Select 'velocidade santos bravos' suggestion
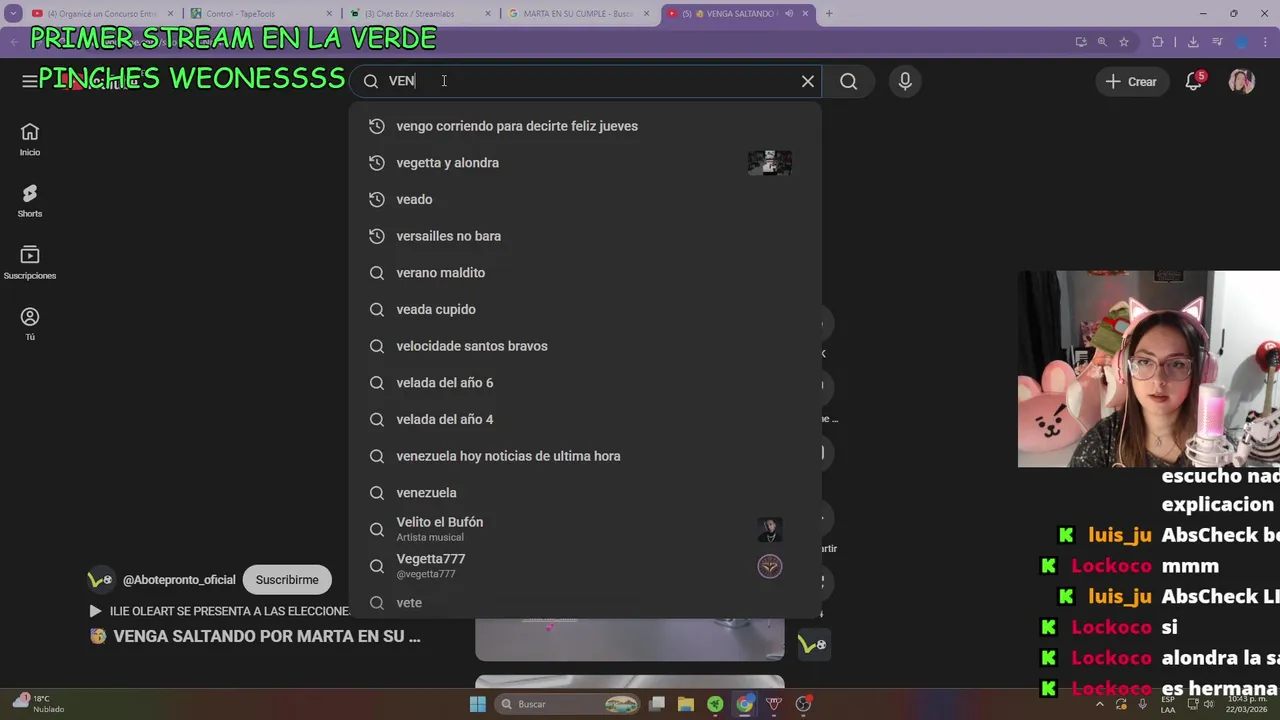 (585, 346)
